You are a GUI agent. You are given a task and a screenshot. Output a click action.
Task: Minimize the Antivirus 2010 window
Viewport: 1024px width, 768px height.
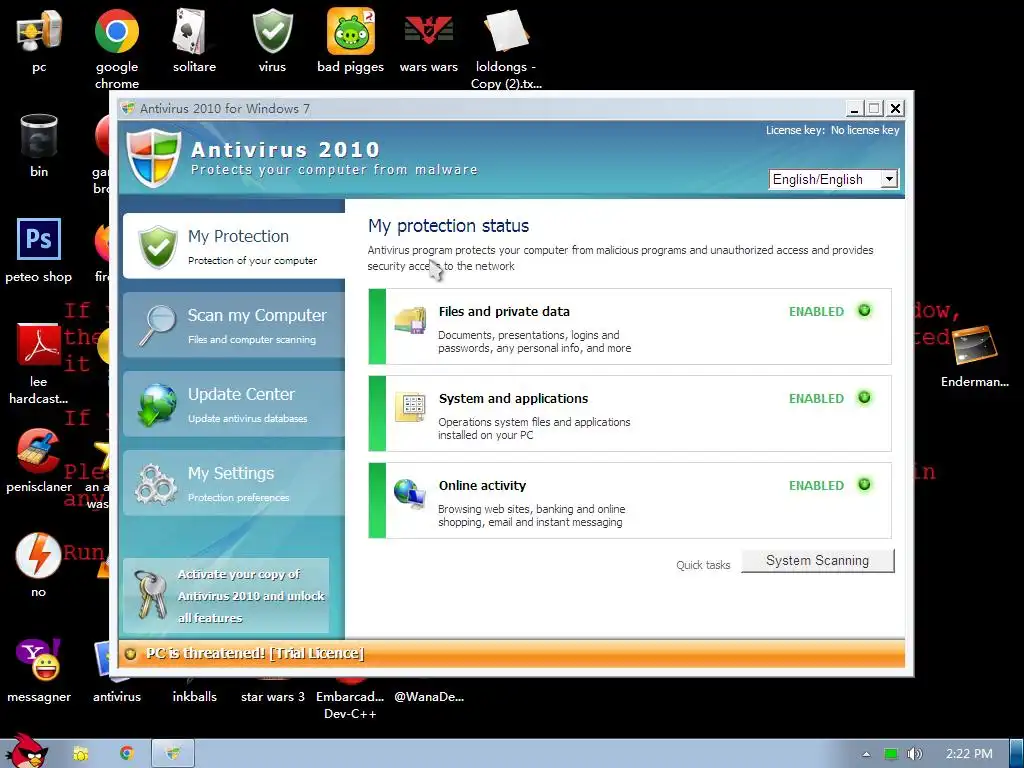tap(854, 108)
